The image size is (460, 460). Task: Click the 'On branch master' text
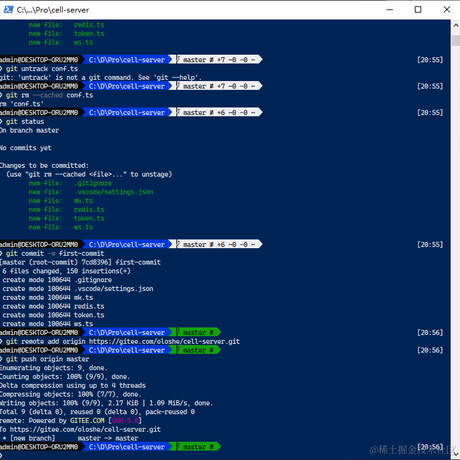pos(29,130)
